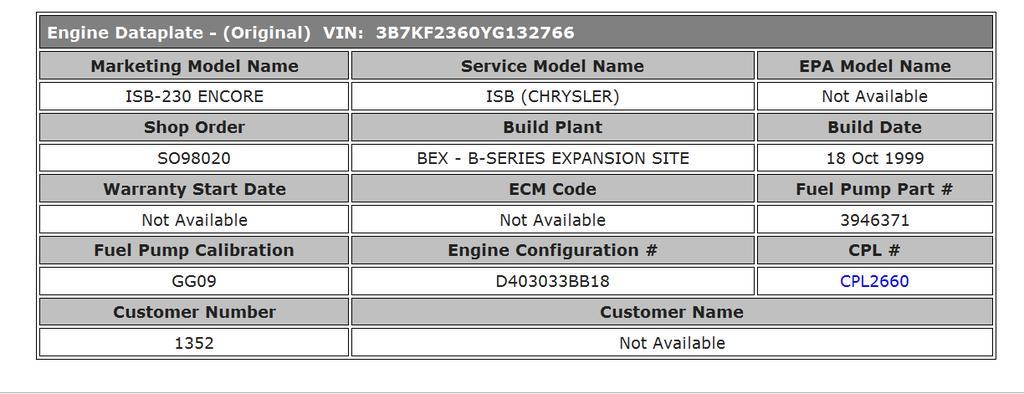Screen dimensions: 1024x394
Task: Click the Shop Order header cell
Action: 194,127
